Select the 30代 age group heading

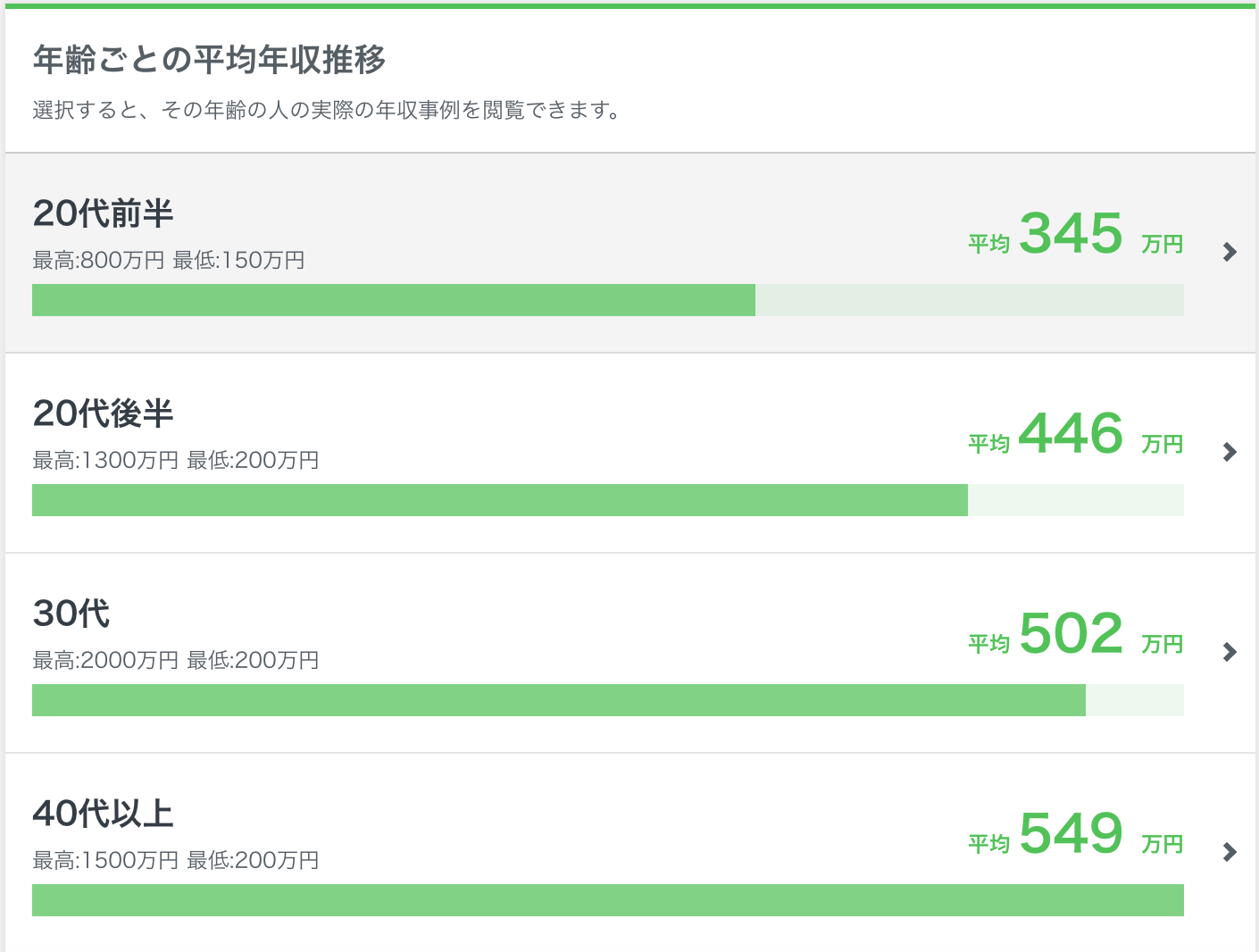tap(71, 614)
